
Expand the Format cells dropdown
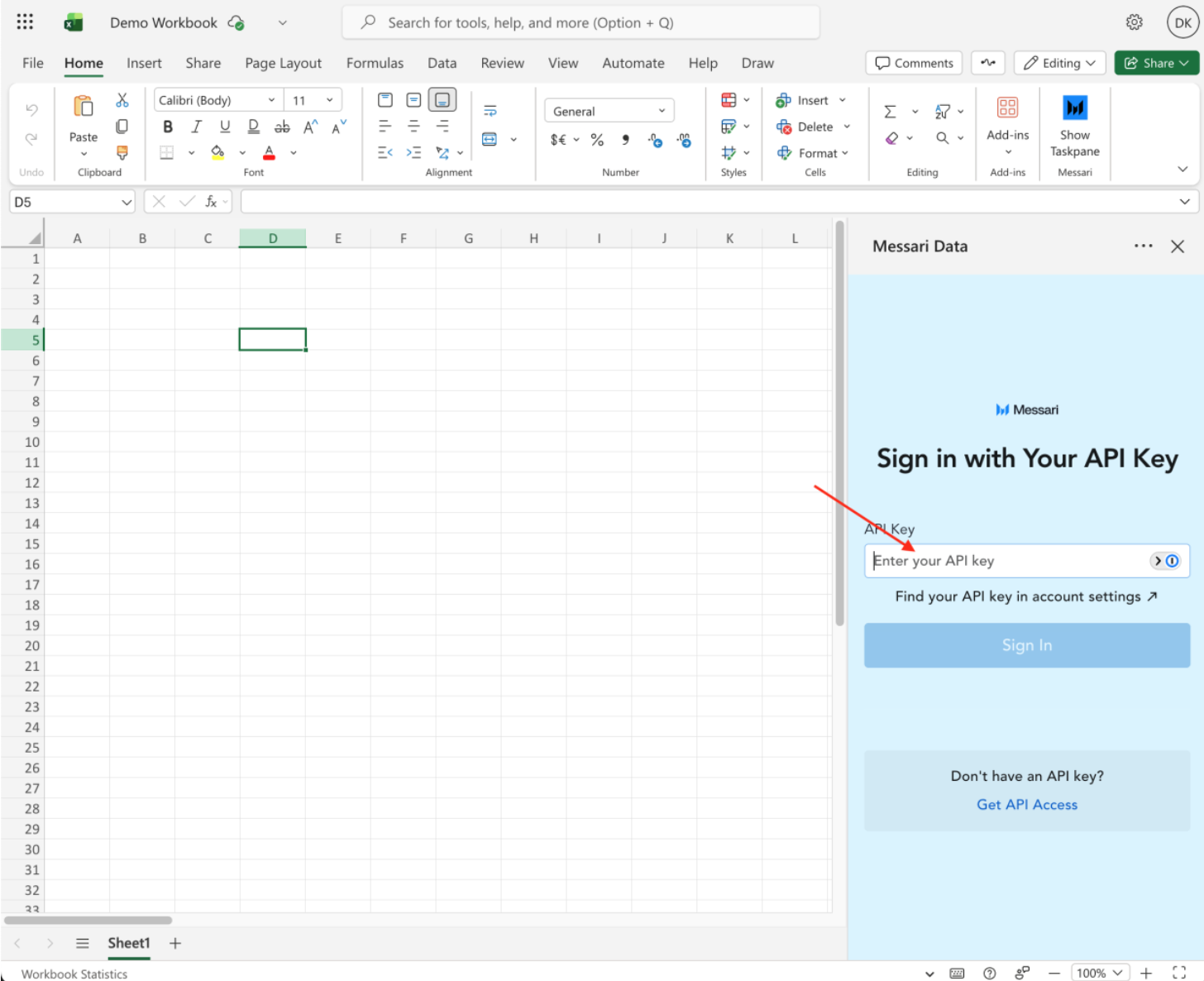tap(845, 153)
